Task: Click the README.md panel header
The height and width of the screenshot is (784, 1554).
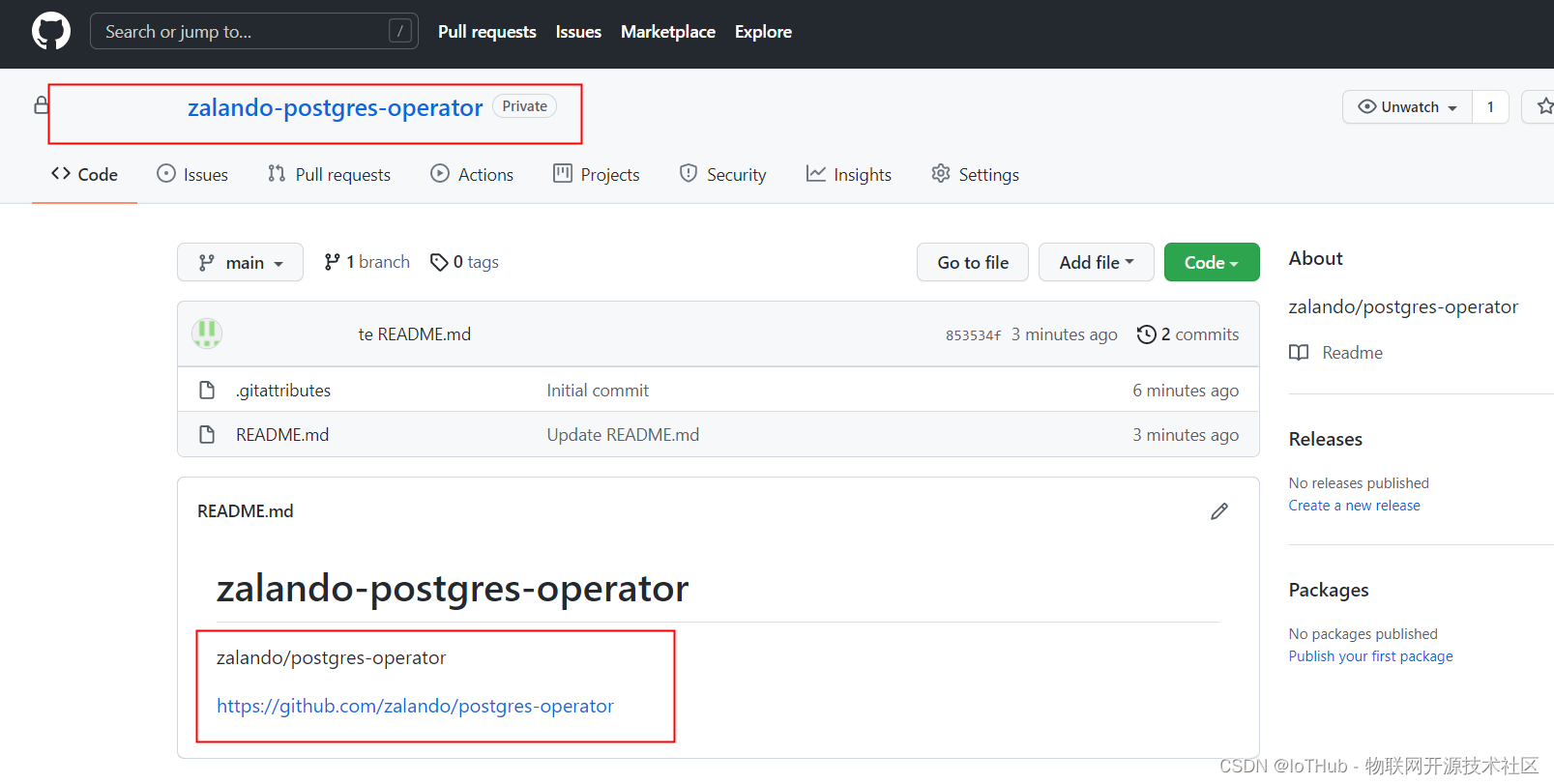Action: 246,511
